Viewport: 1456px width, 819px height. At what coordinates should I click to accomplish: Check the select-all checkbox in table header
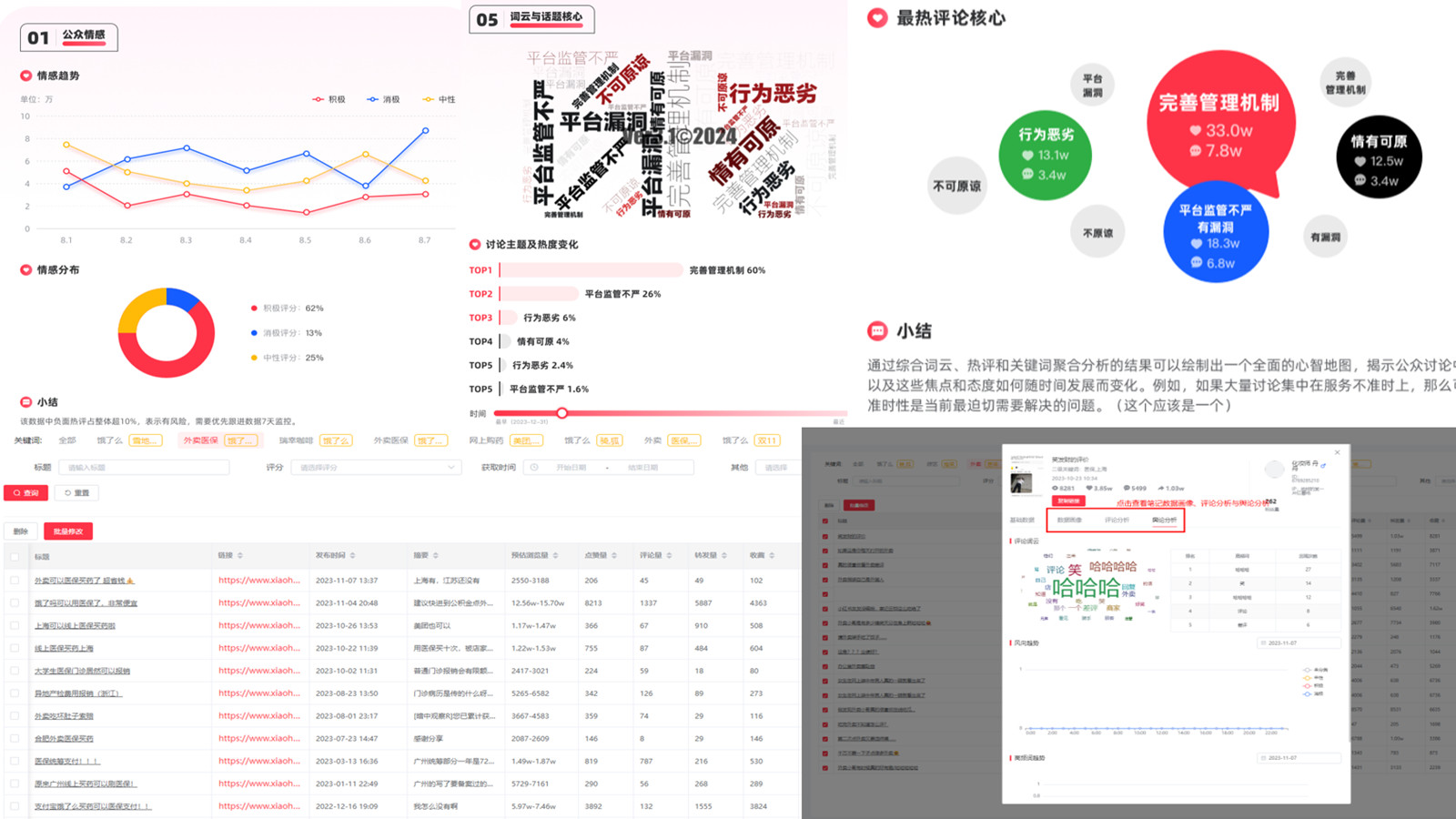coord(14,556)
